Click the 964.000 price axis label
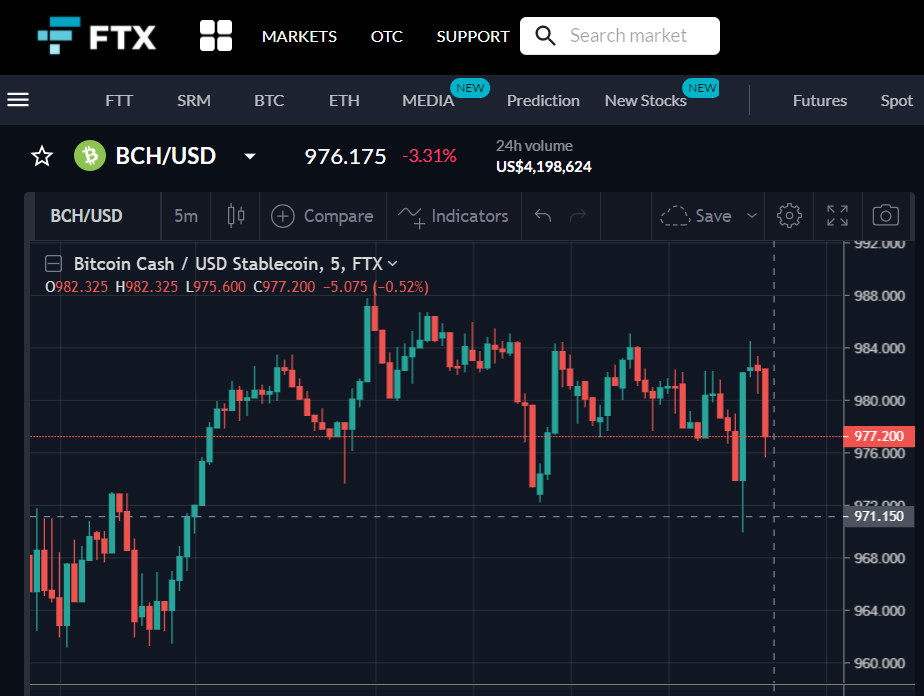 [879, 611]
